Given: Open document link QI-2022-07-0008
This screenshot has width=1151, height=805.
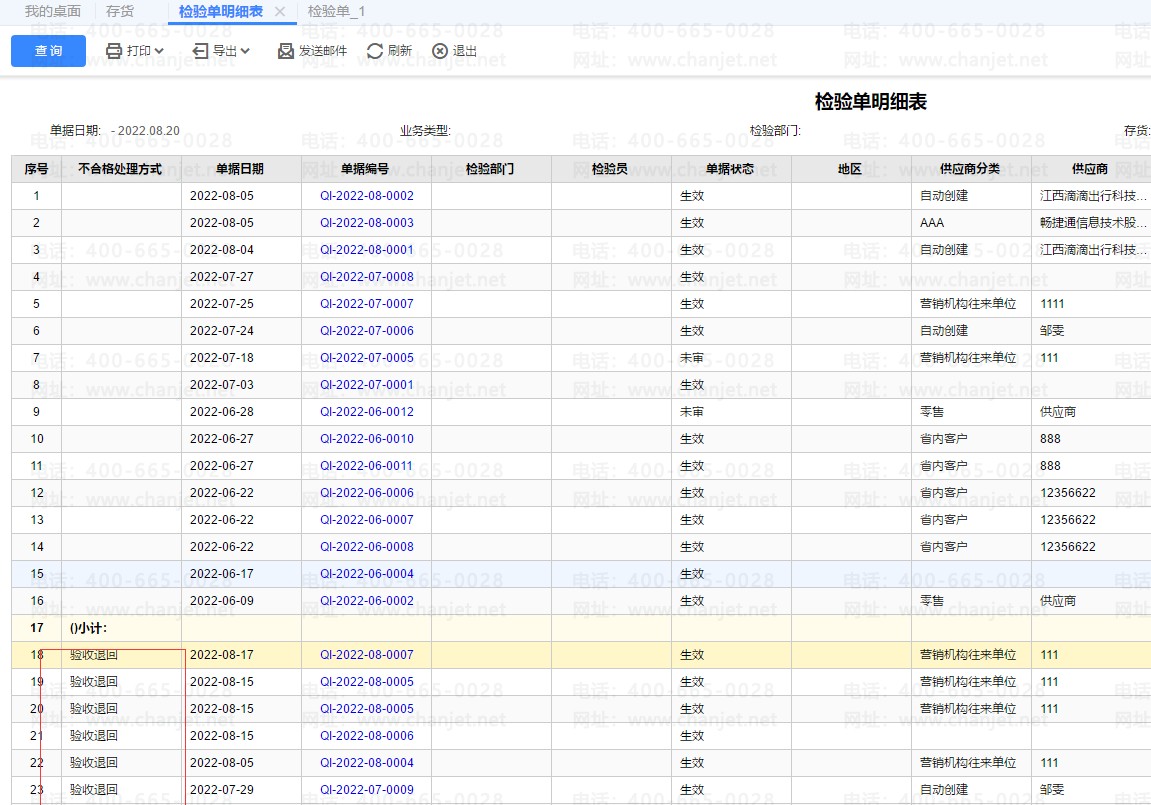Looking at the screenshot, I should [366, 277].
